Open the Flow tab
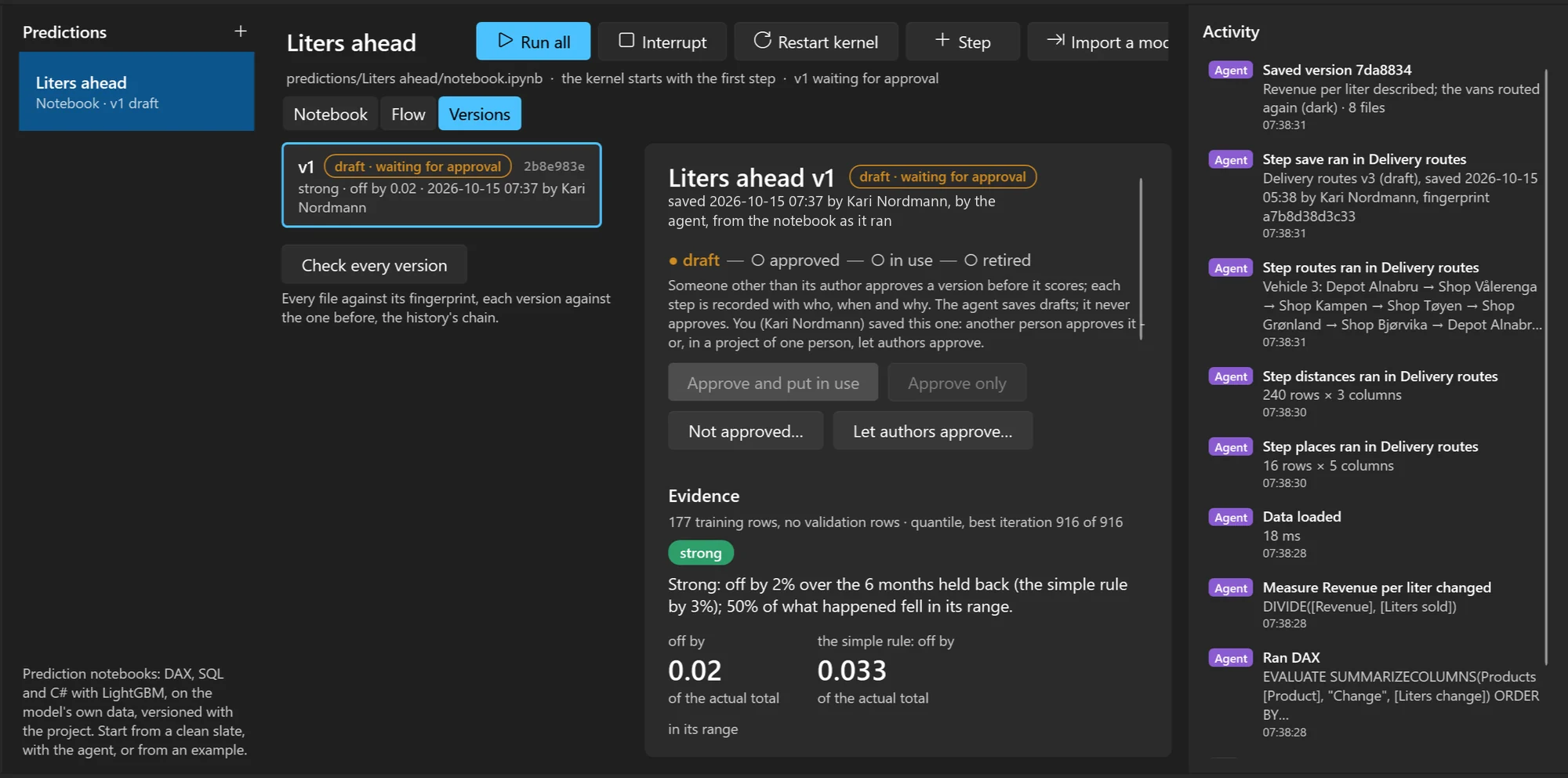This screenshot has width=1568, height=778. (408, 114)
